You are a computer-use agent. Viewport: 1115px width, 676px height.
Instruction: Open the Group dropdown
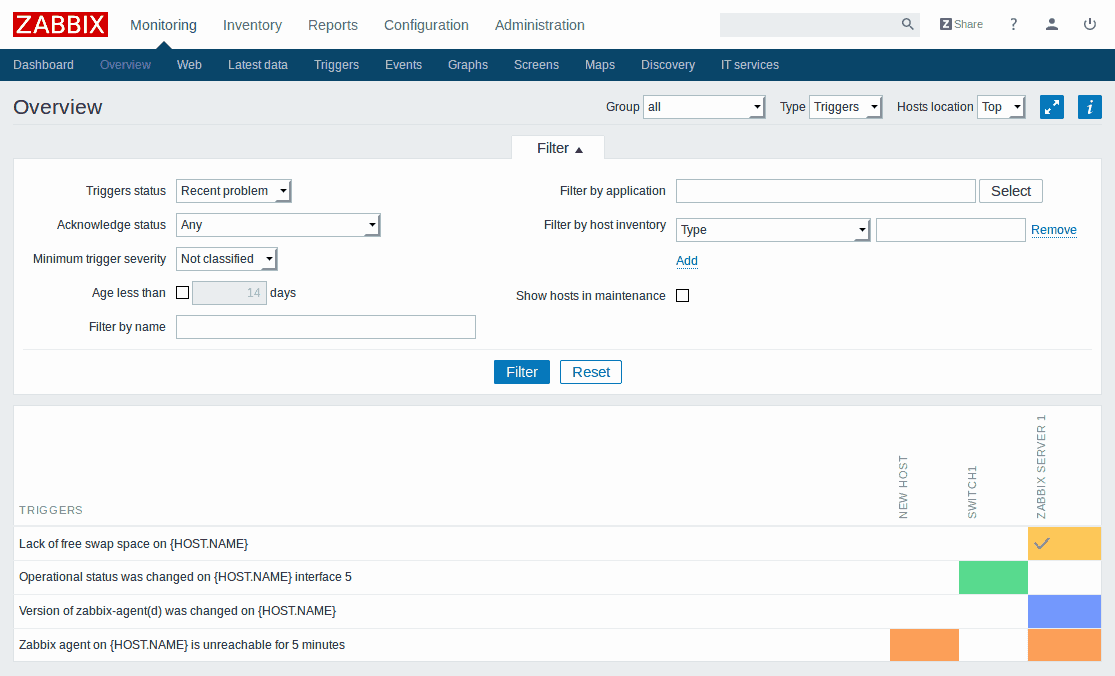coord(704,107)
